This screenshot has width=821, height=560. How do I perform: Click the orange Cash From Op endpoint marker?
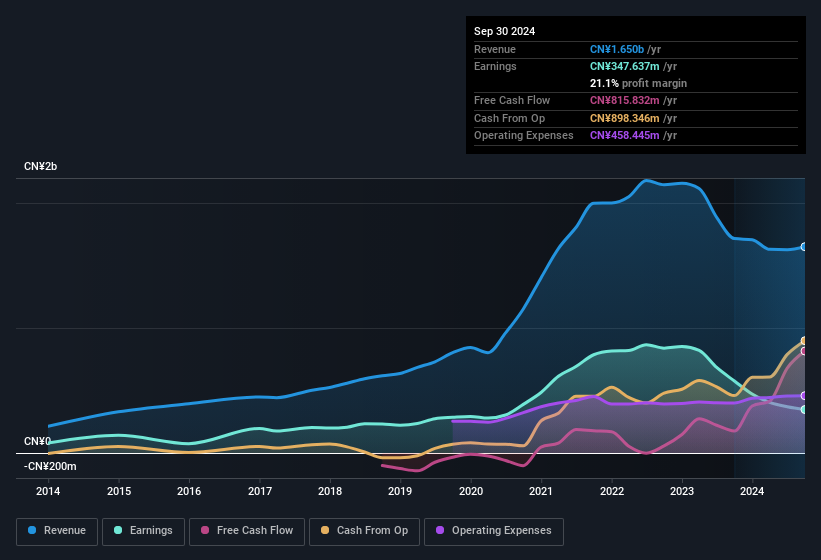pos(804,341)
